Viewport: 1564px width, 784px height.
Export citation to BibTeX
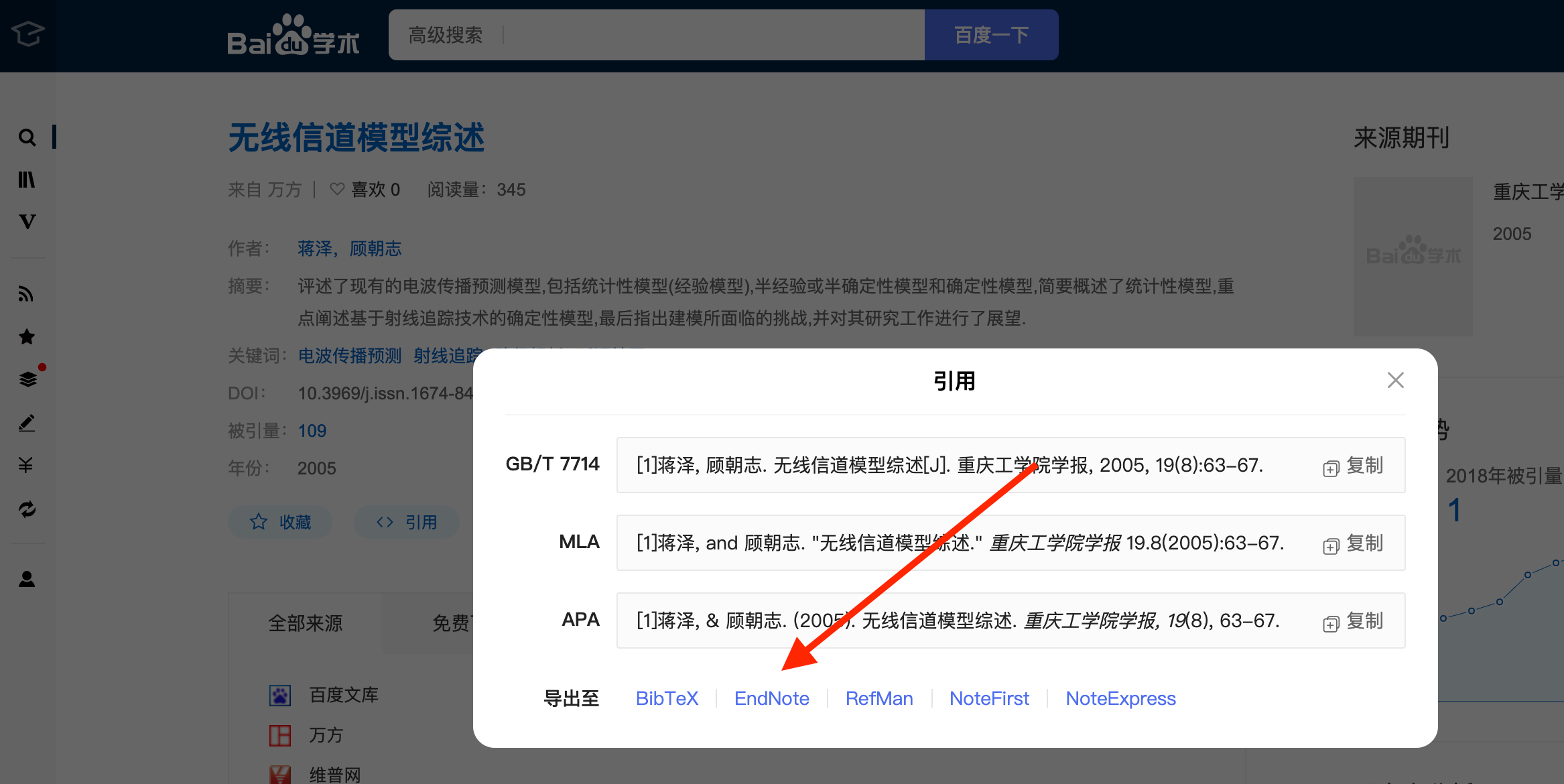pyautogui.click(x=667, y=698)
